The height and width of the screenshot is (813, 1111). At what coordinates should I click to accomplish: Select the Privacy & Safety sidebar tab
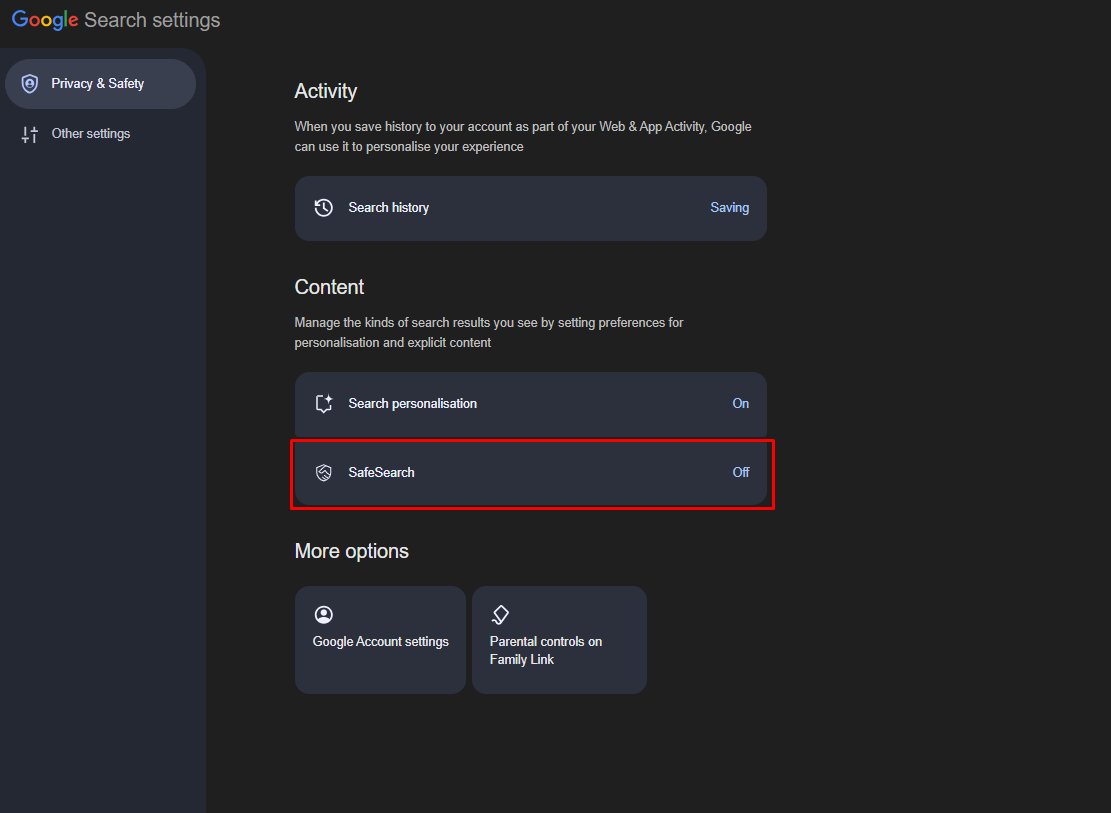click(100, 84)
